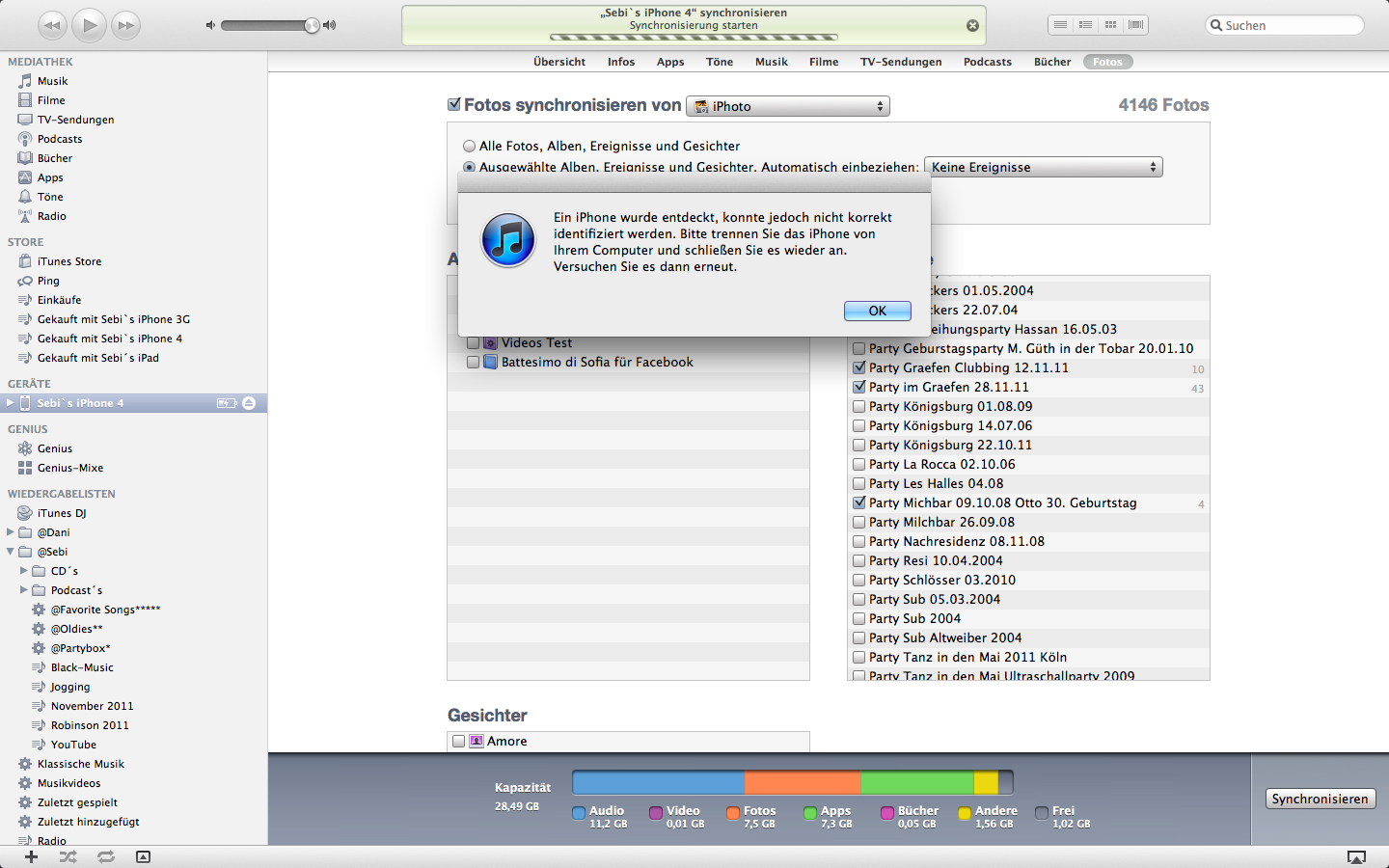Switch to the Musik tab
Image resolution: width=1389 pixels, height=868 pixels.
tap(771, 62)
